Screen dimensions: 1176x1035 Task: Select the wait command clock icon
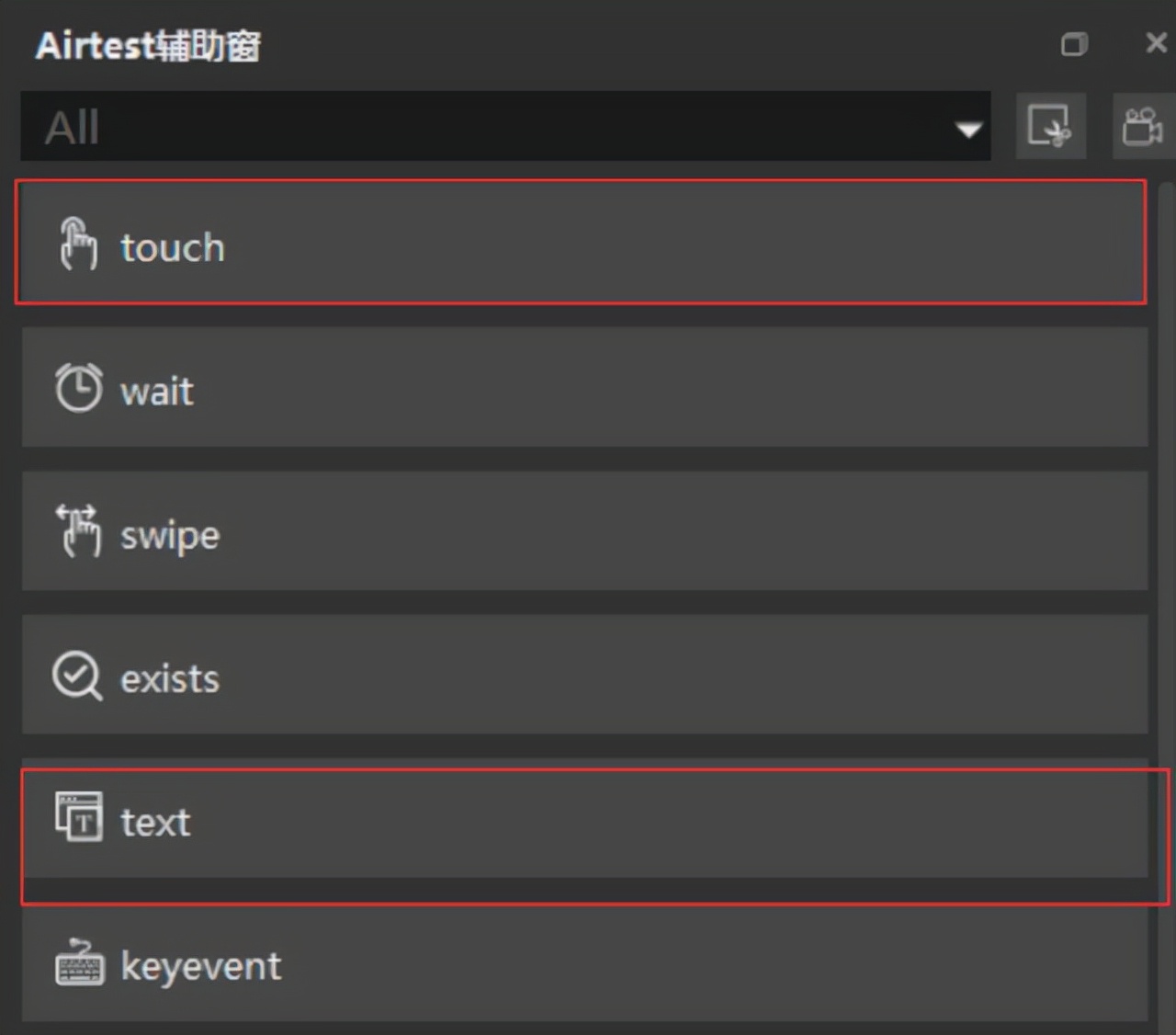click(x=78, y=387)
